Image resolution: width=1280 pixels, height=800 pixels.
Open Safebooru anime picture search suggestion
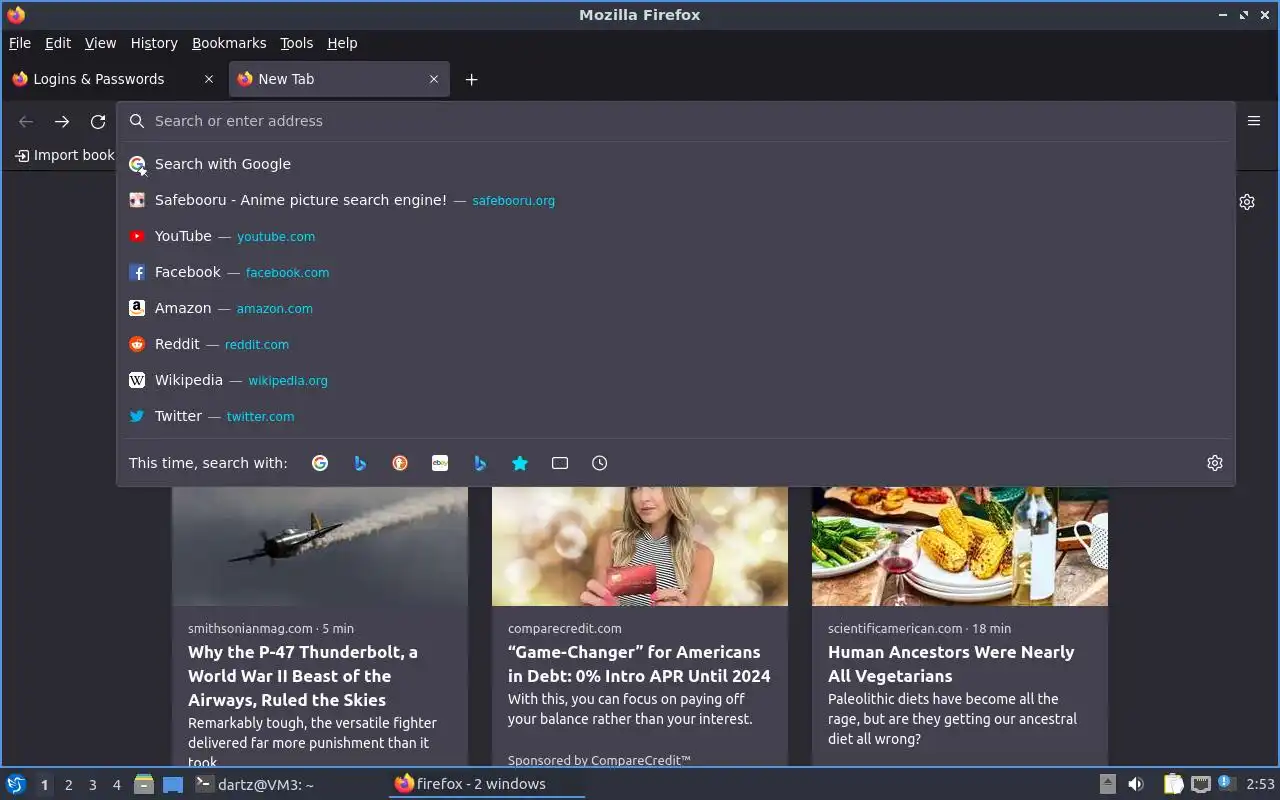676,200
